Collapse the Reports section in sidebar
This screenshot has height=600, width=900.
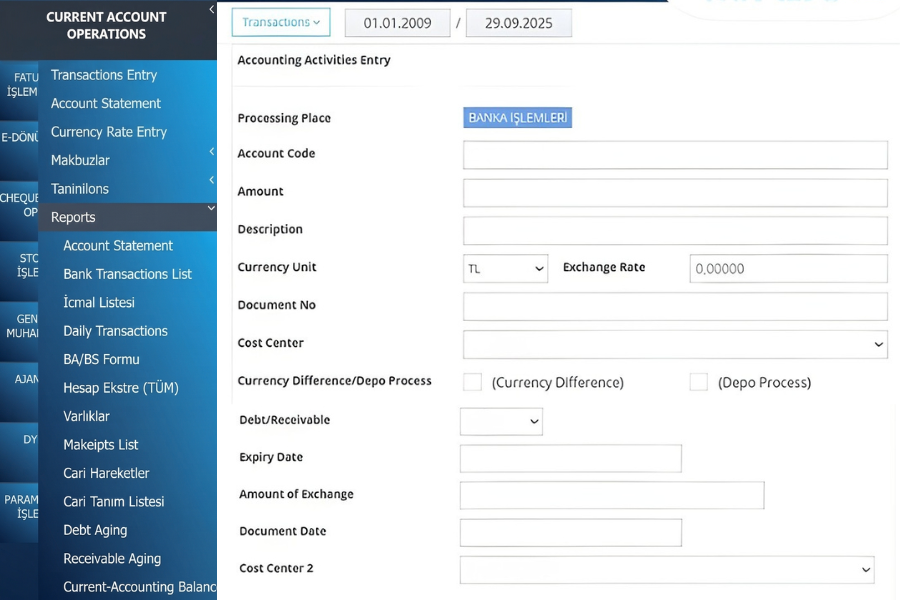click(x=211, y=209)
